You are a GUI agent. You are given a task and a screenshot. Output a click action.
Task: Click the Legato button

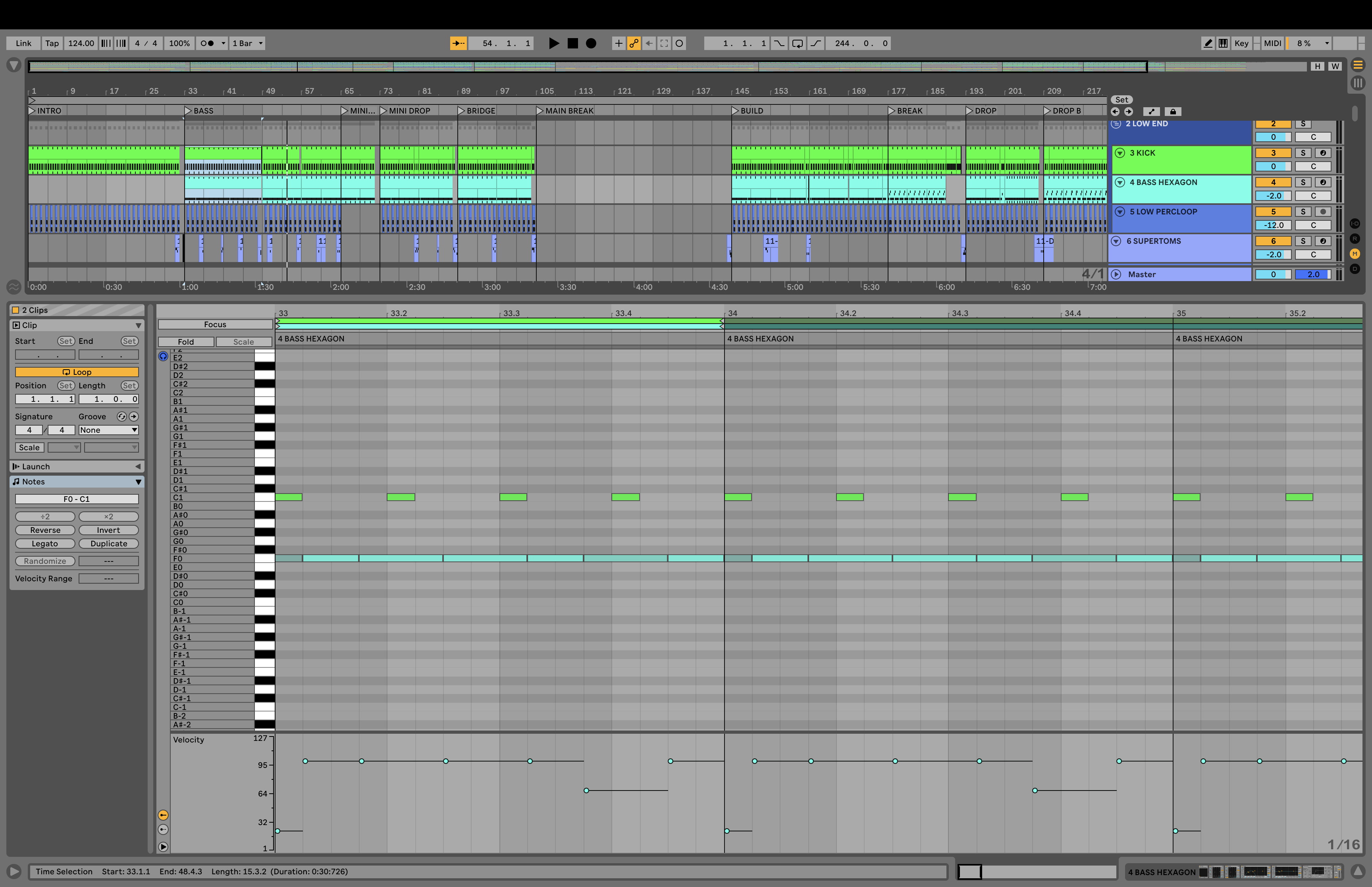(45, 544)
